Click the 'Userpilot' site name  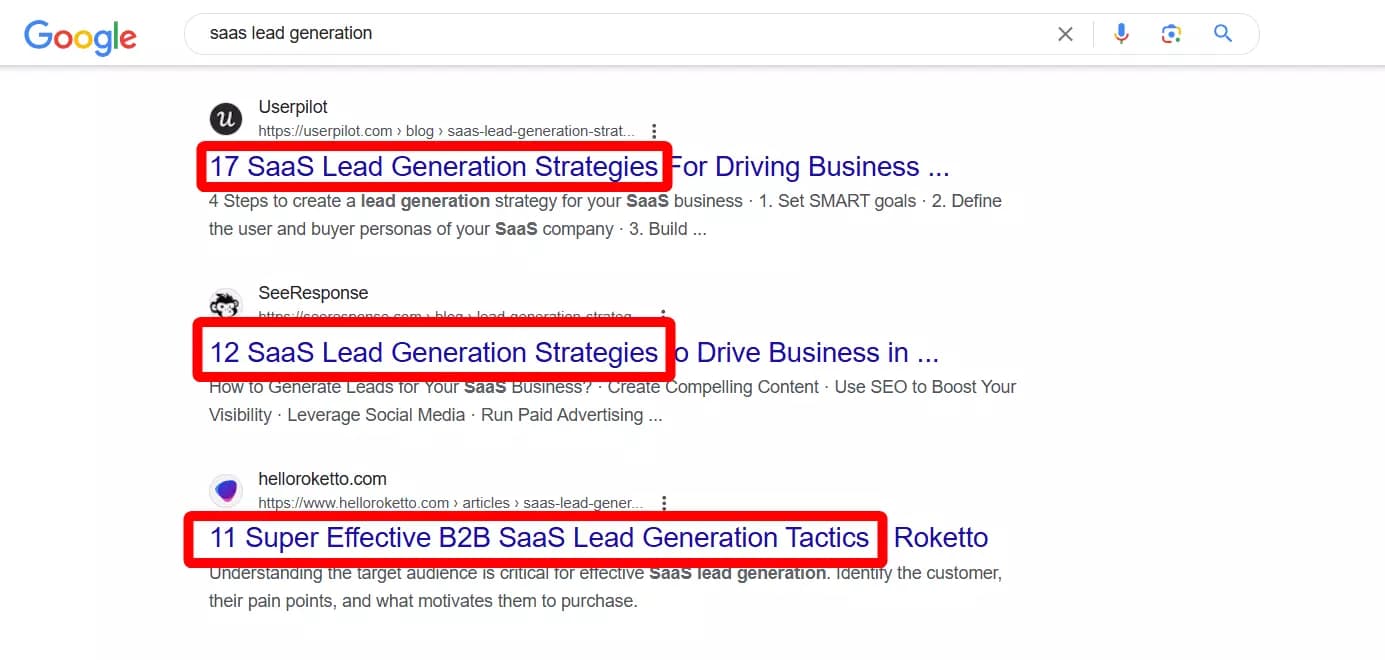293,107
